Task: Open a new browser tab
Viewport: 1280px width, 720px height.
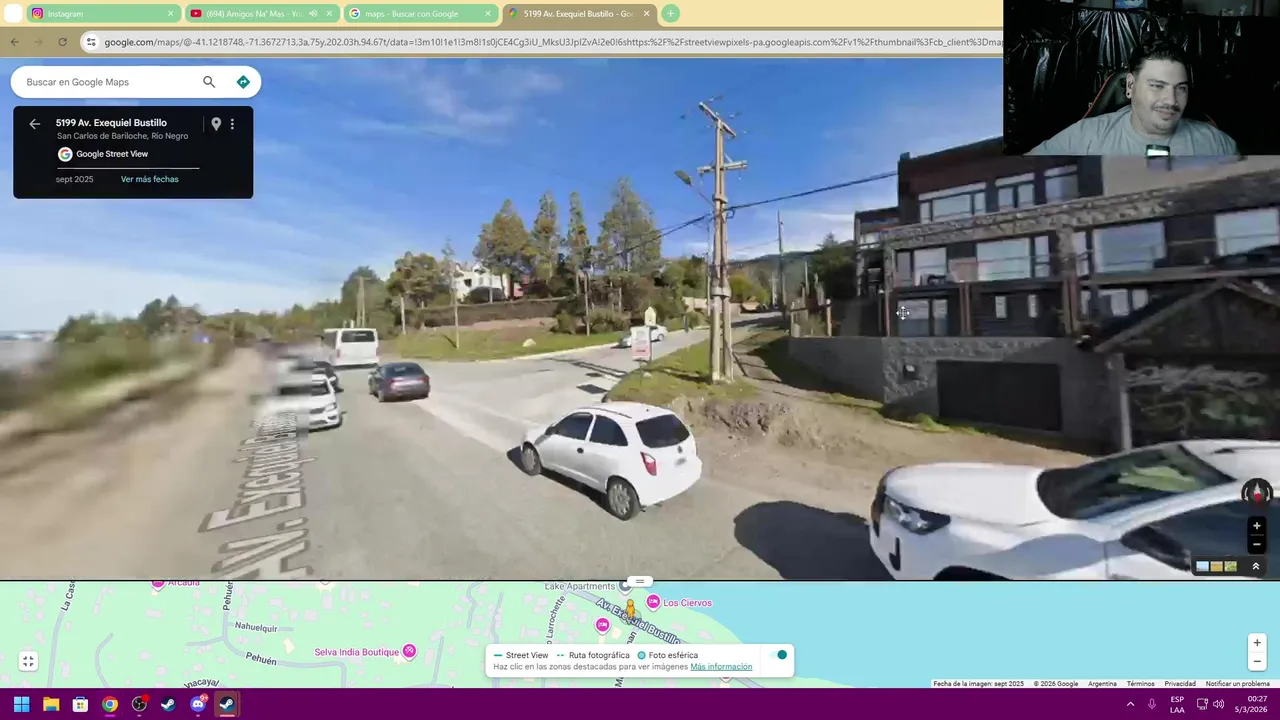Action: tap(670, 14)
